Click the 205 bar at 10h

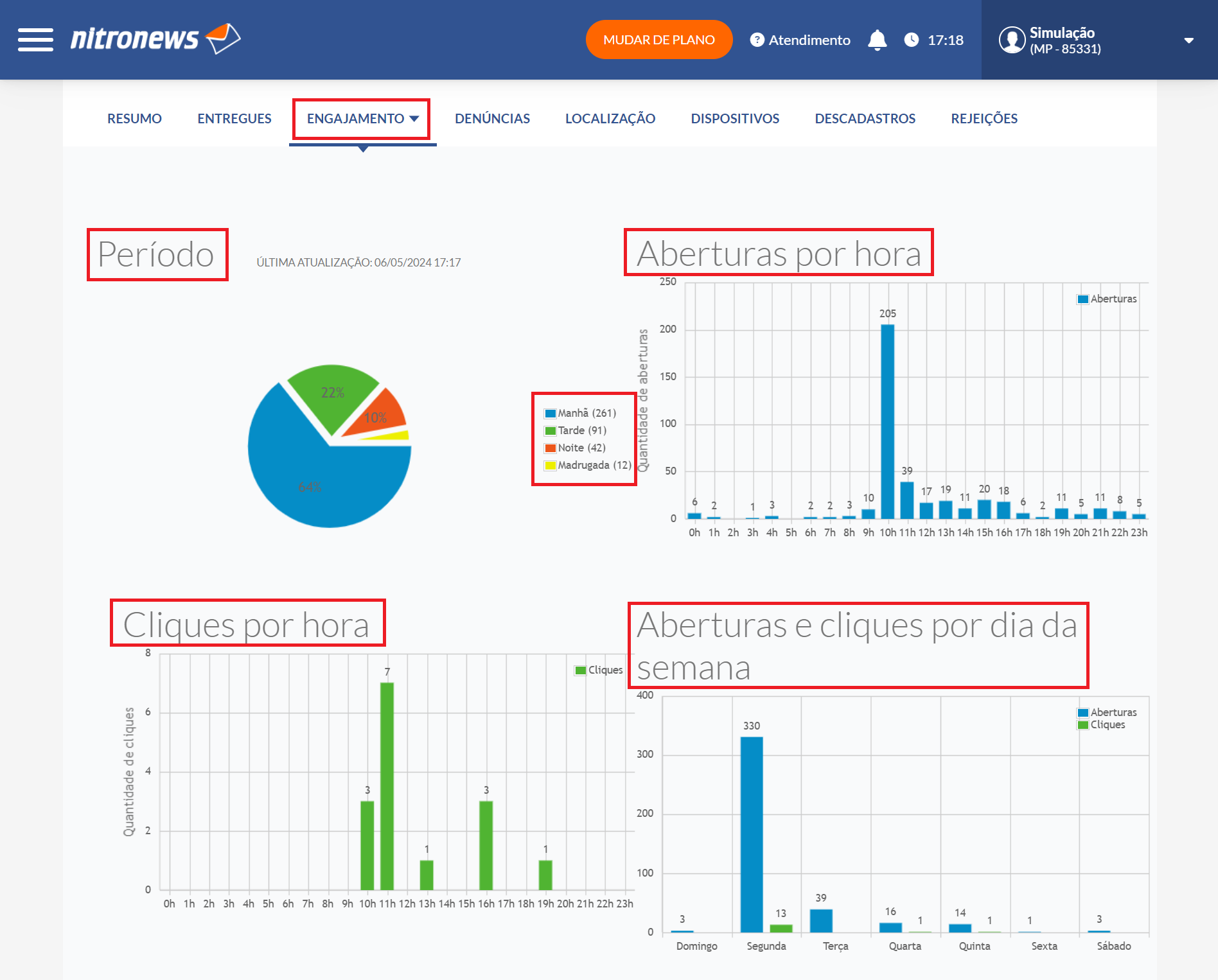point(887,421)
